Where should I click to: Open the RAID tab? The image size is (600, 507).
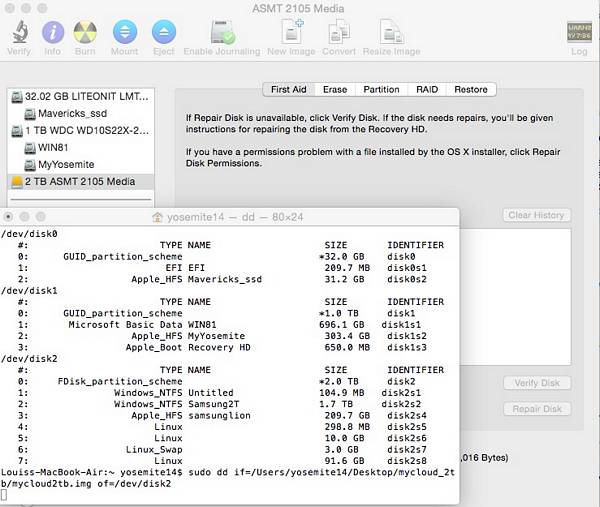pyautogui.click(x=428, y=89)
